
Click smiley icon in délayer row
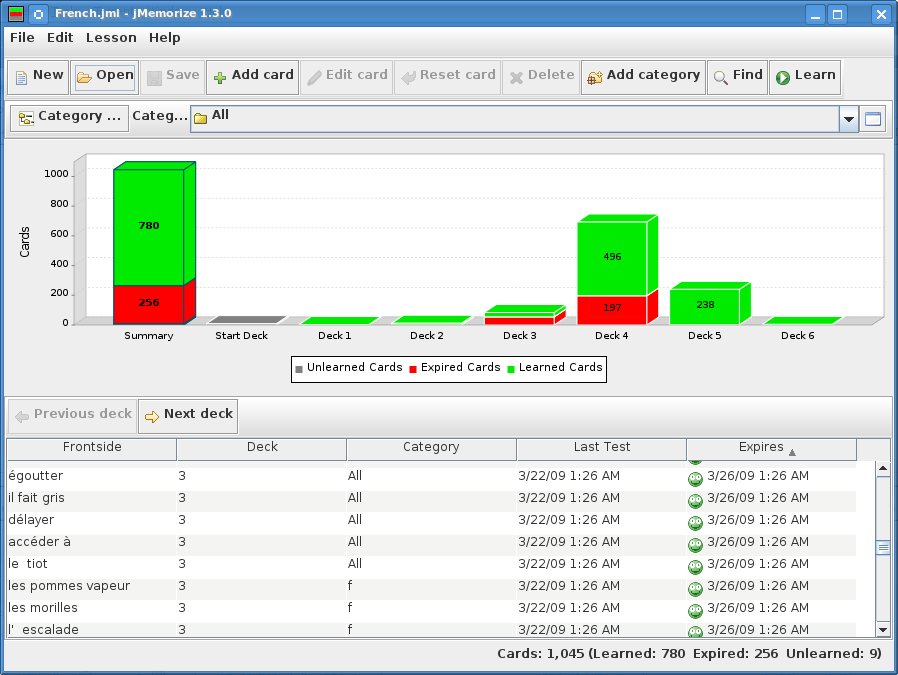coord(695,523)
